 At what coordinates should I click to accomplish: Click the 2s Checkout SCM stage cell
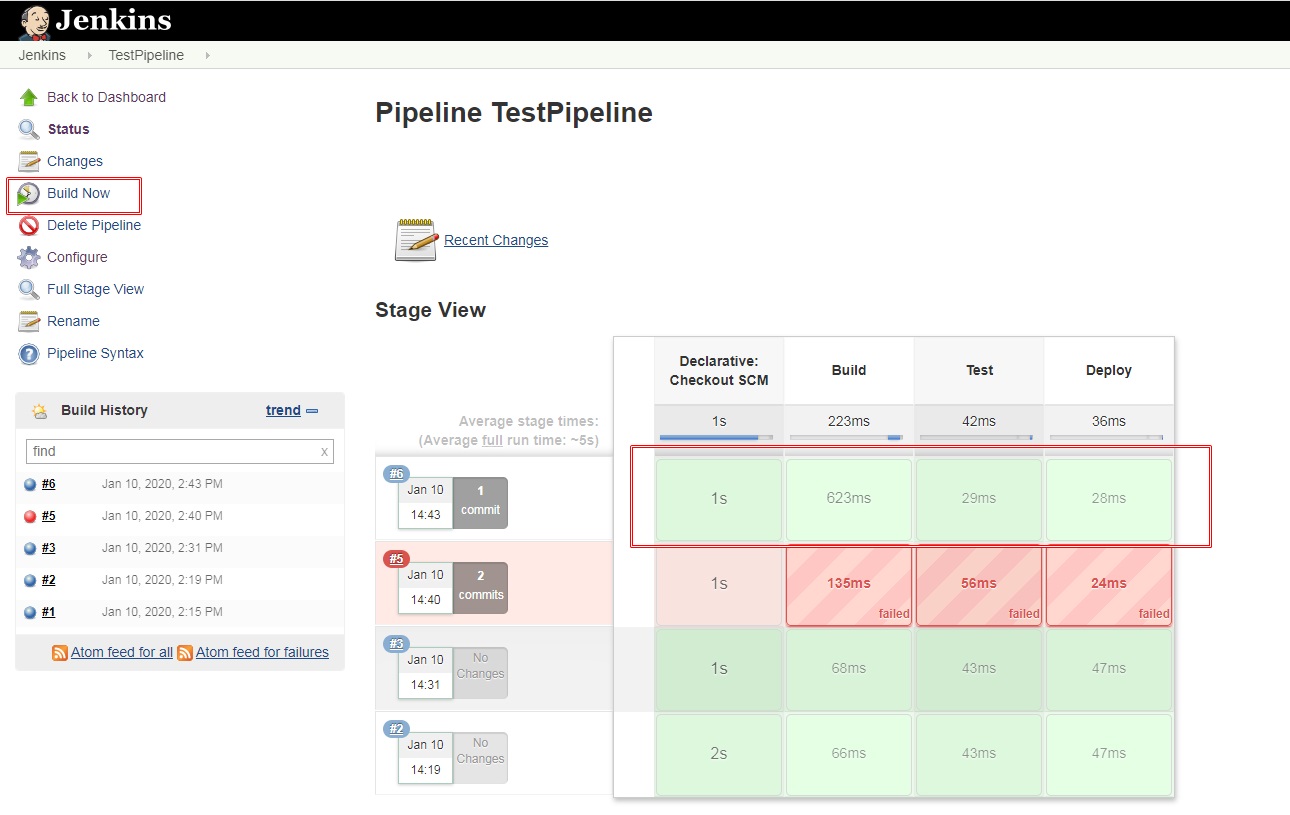coord(719,754)
